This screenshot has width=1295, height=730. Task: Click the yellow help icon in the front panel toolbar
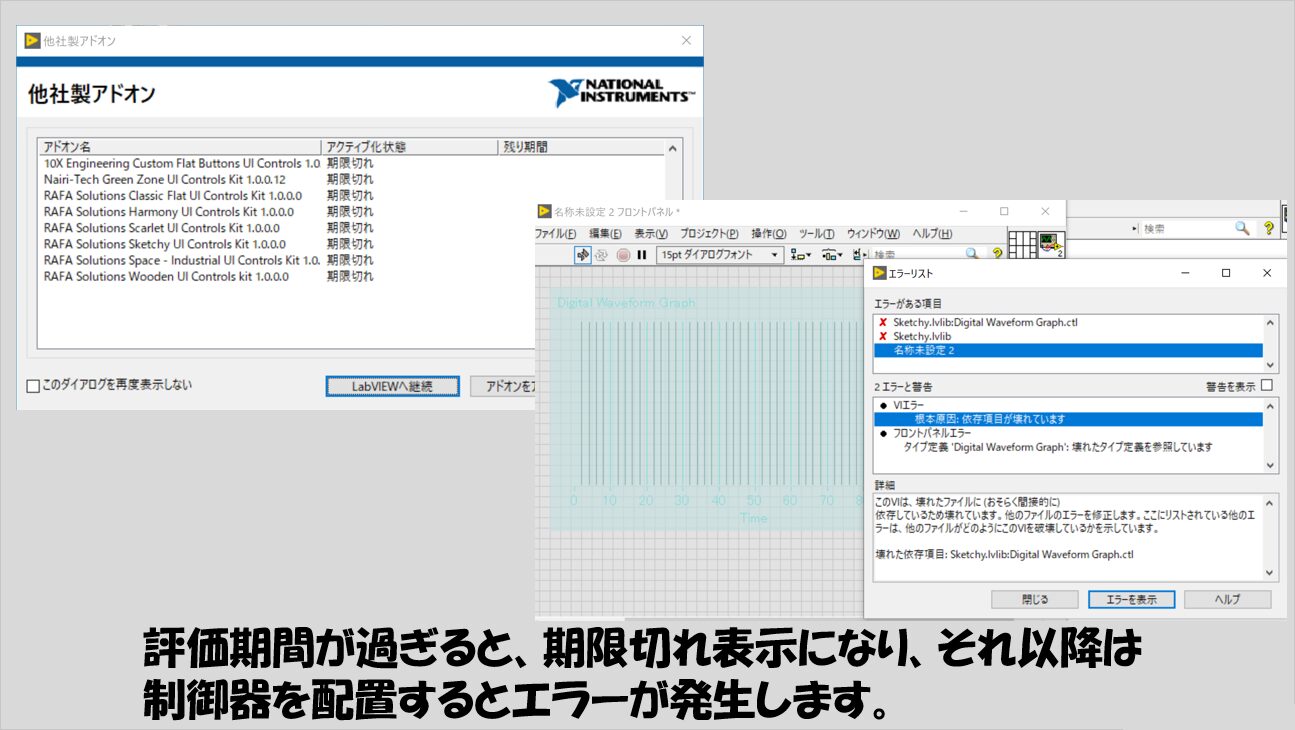(x=996, y=254)
